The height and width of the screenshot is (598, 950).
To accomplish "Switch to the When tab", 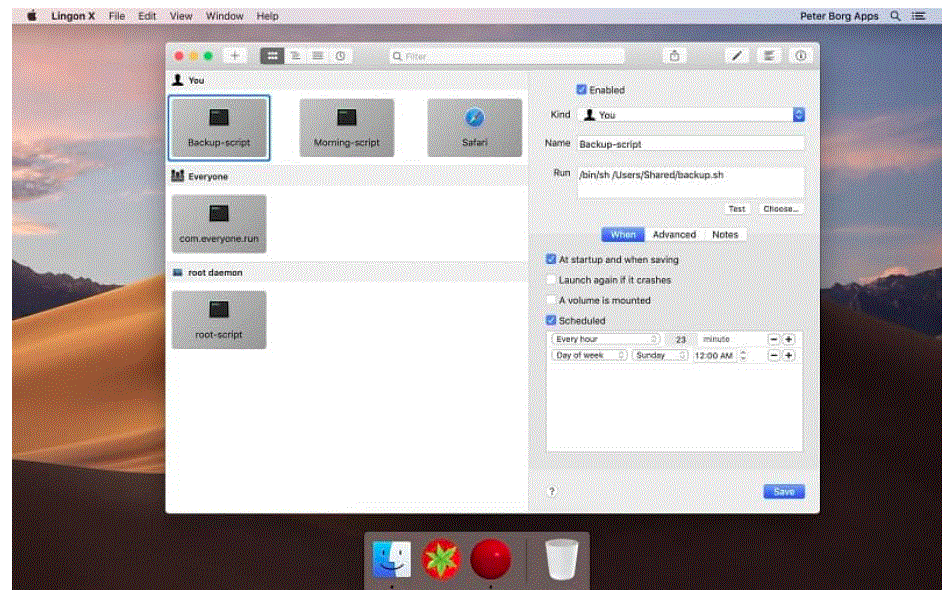I will [623, 234].
